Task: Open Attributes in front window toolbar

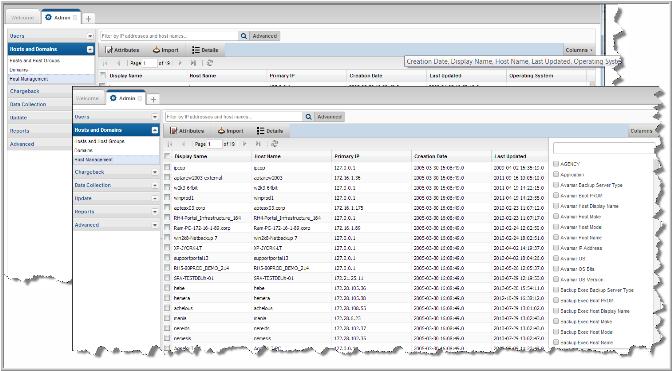Action: coord(187,131)
